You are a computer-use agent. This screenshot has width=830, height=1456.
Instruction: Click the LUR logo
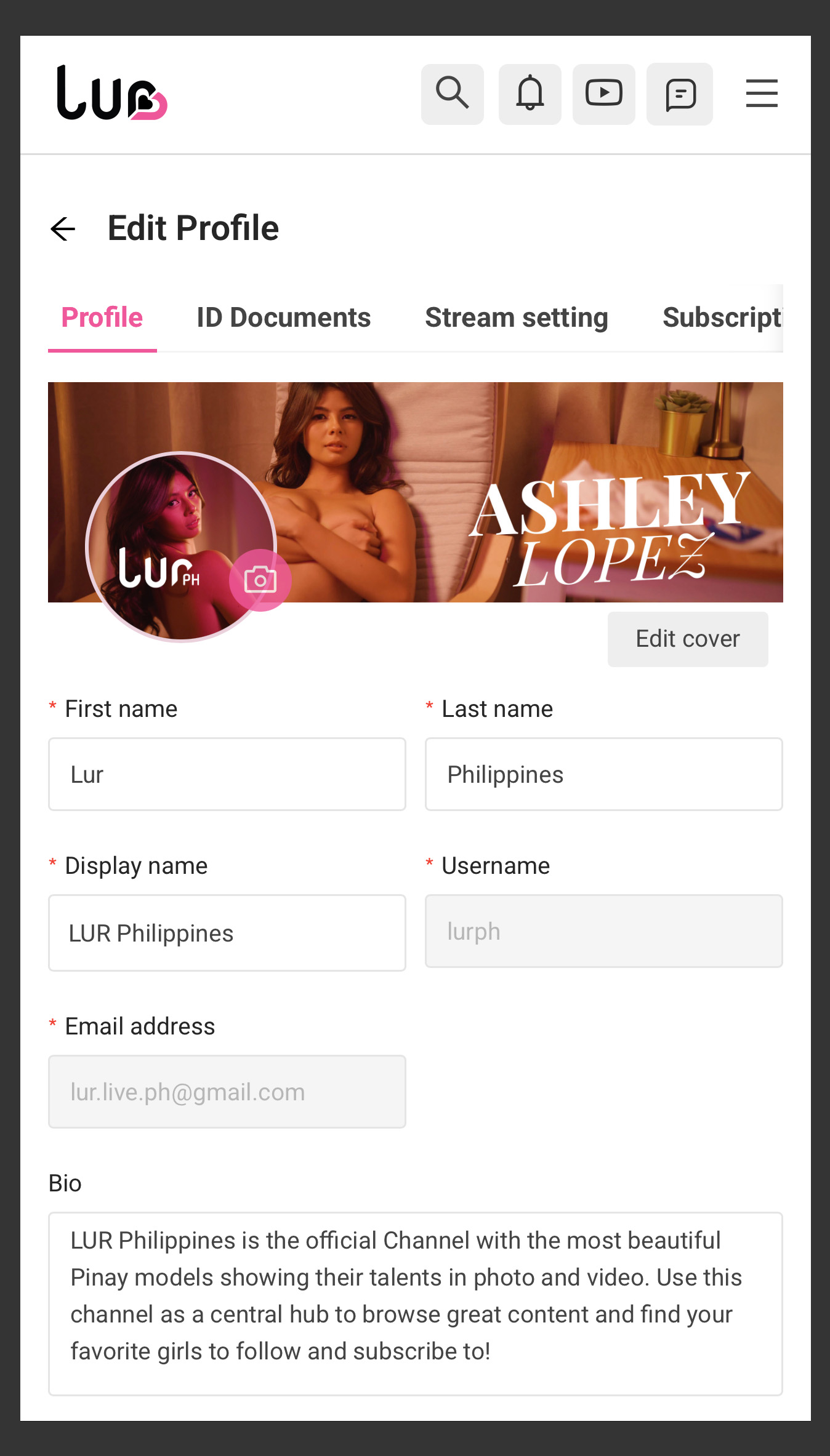pyautogui.click(x=112, y=92)
